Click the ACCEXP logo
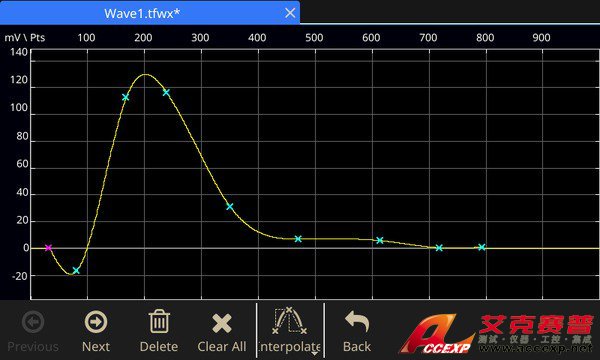Image resolution: width=600 pixels, height=360 pixels. click(497, 334)
